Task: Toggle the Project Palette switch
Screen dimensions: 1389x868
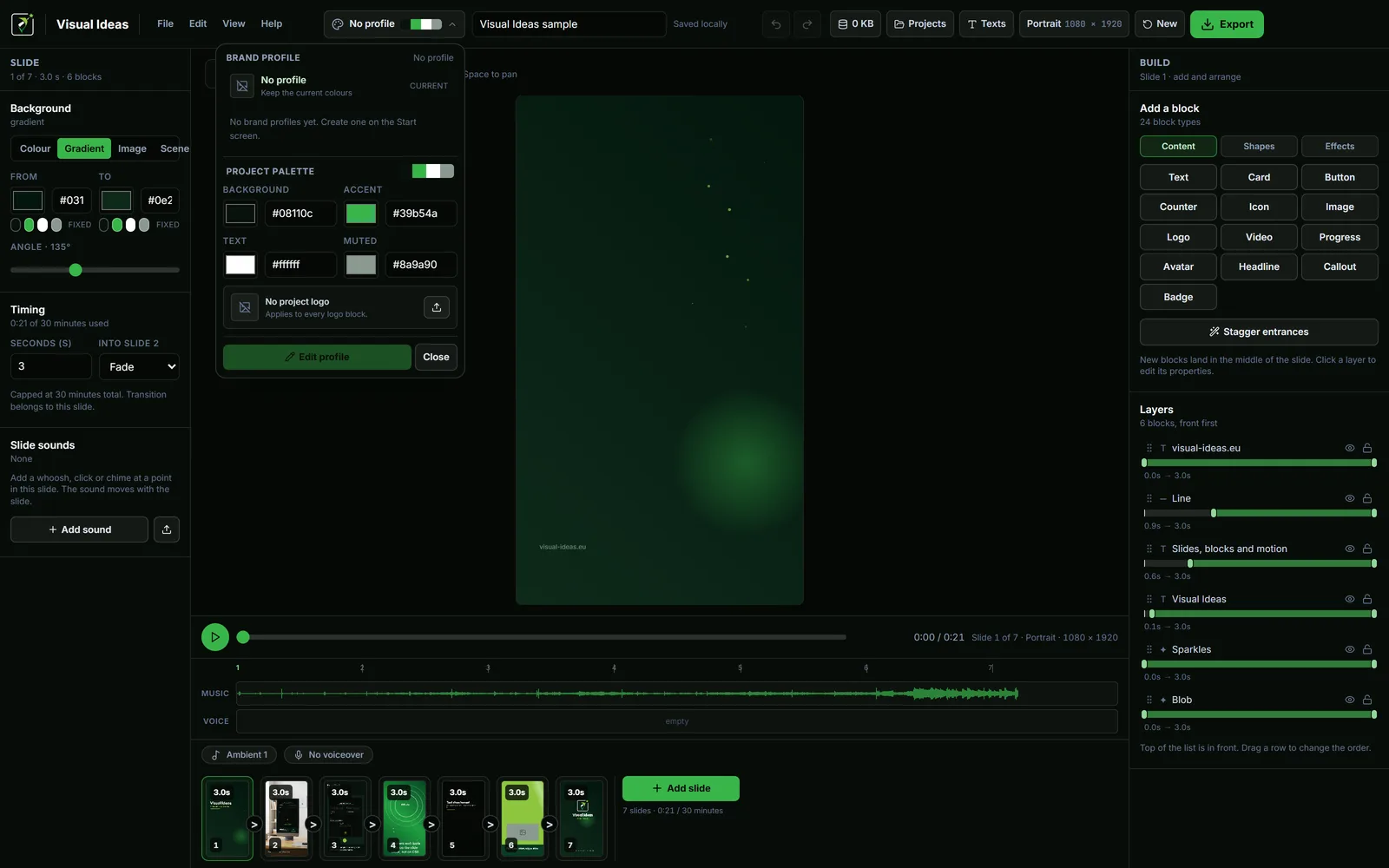Action: click(433, 171)
